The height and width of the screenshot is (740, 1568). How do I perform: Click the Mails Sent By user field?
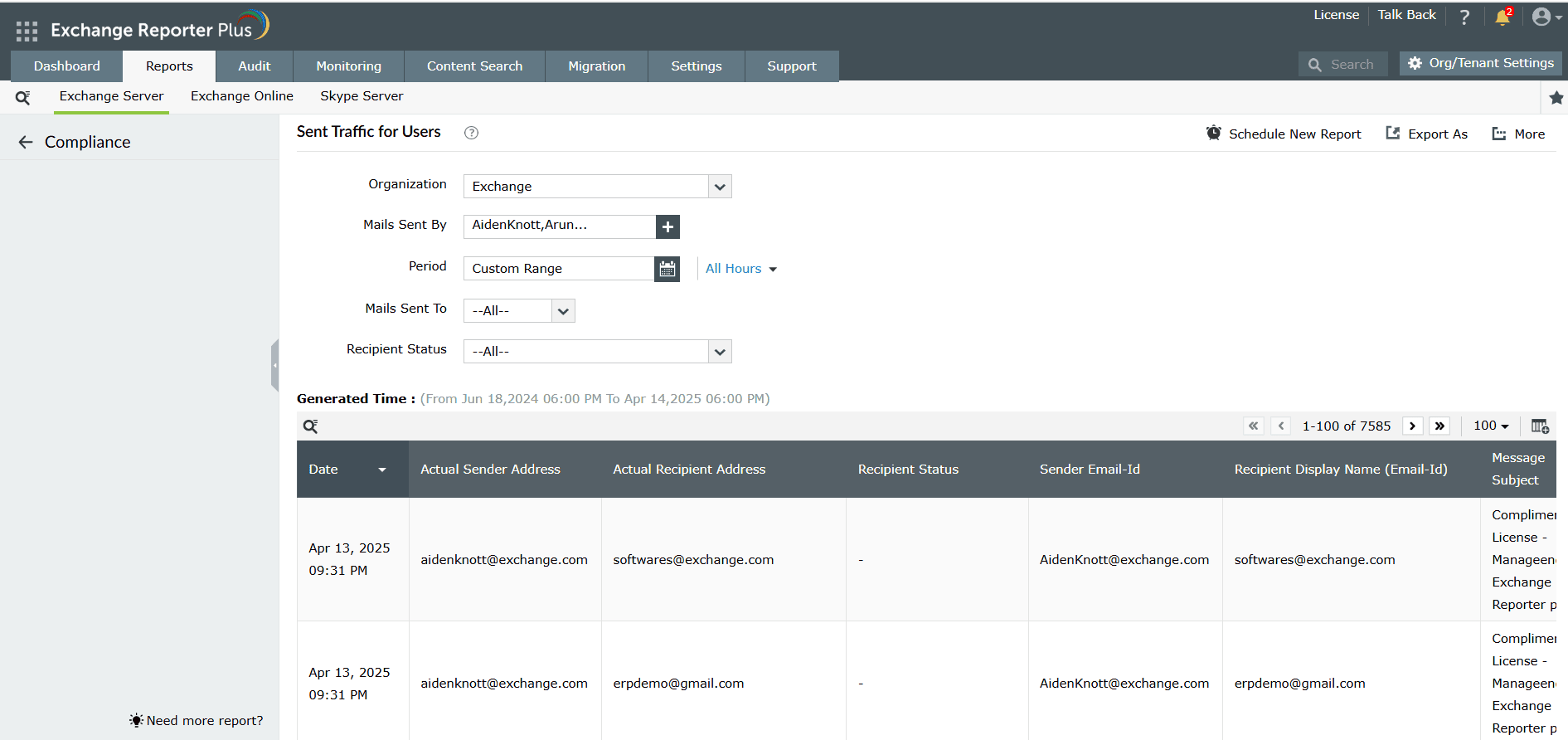point(560,226)
